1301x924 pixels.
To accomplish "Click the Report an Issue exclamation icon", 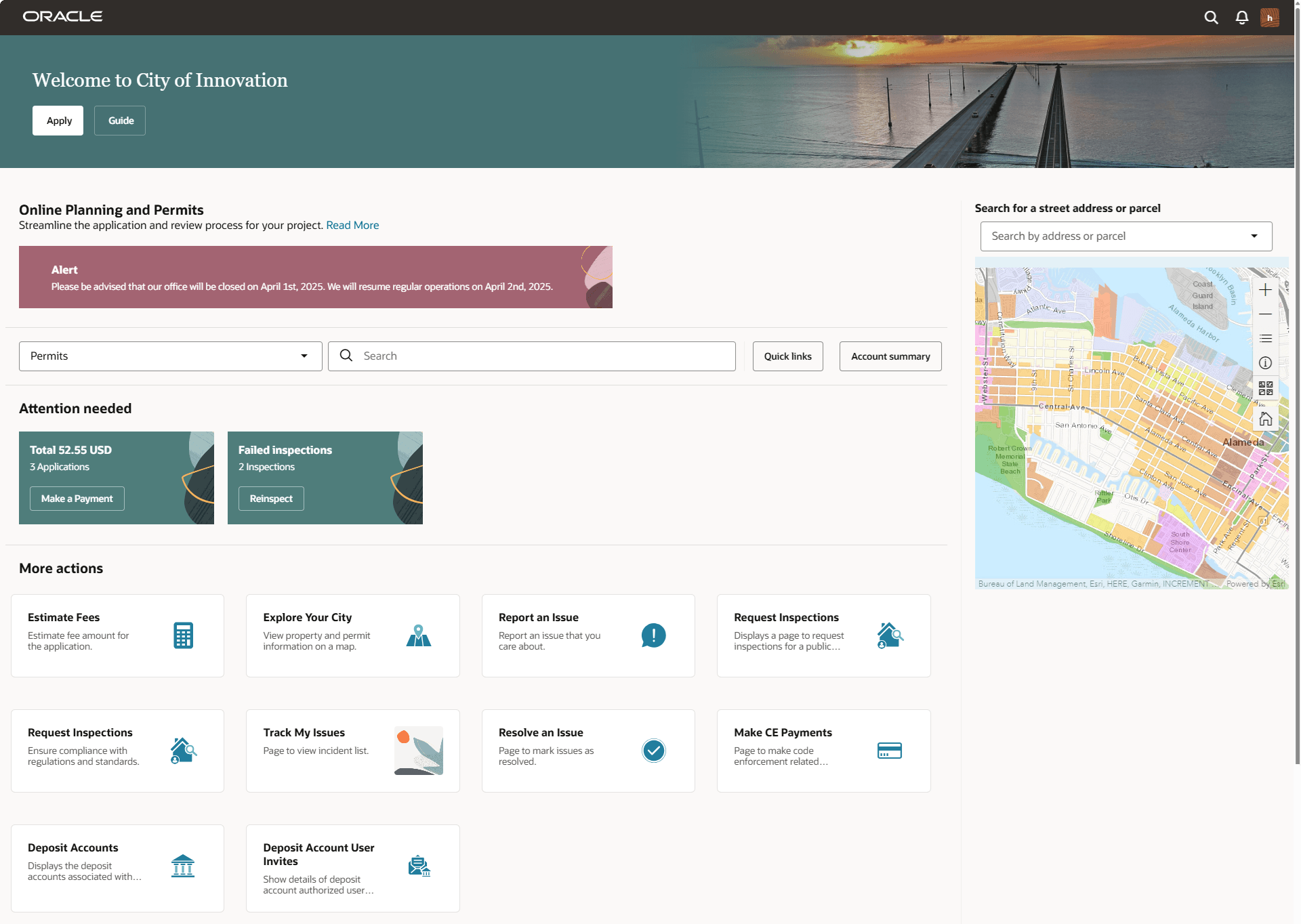I will (653, 635).
